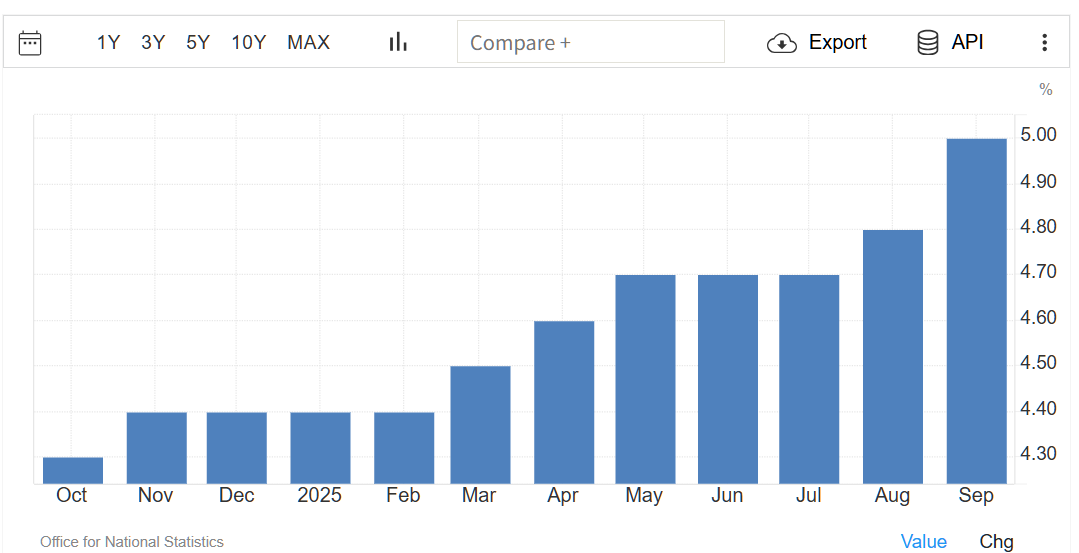Open the three-dot more options menu
The width and height of the screenshot is (1079, 553).
coord(1044,43)
